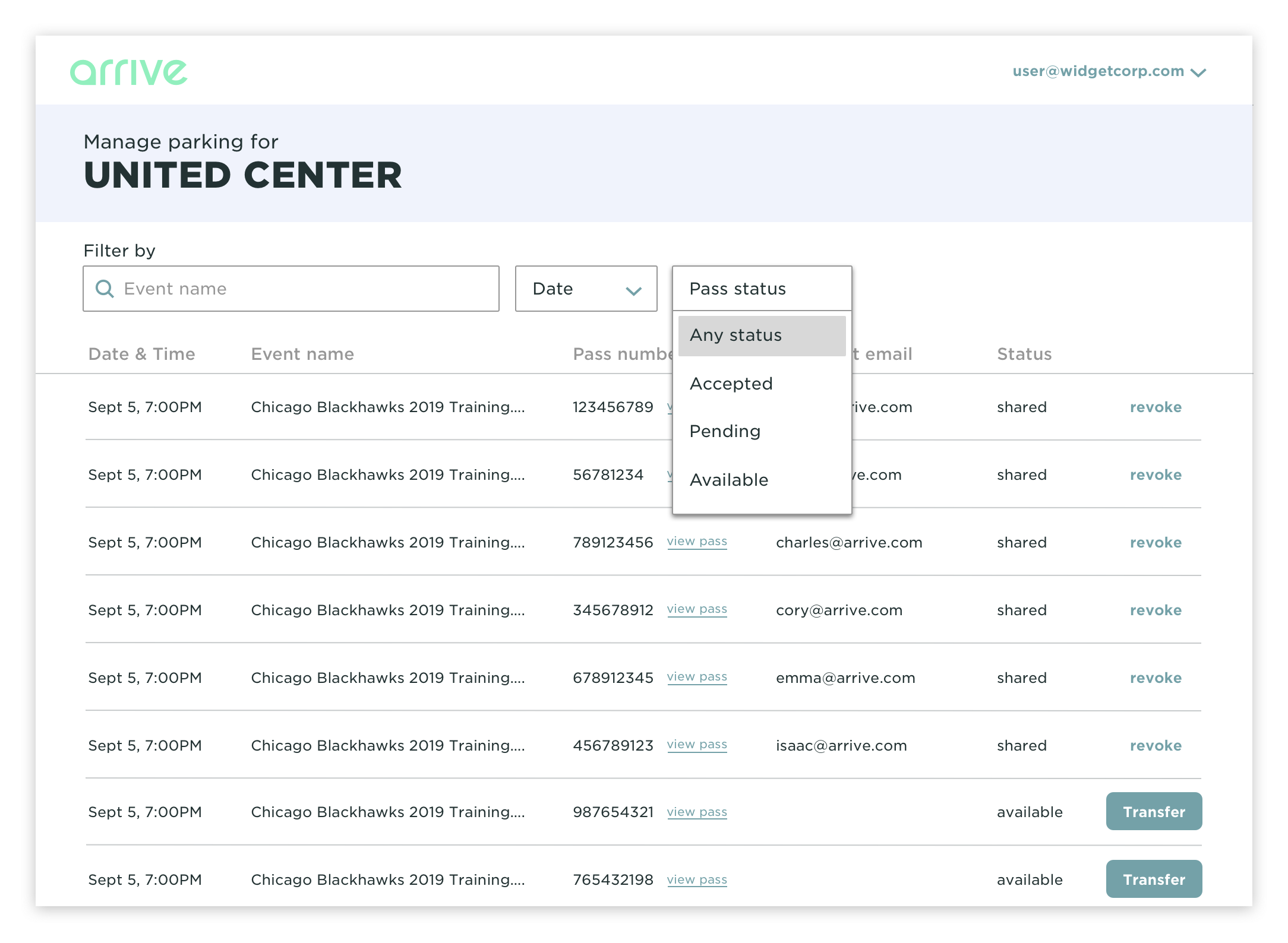Select the emma@arrive.com email cell
This screenshot has height=943, width=1288.
[x=845, y=678]
